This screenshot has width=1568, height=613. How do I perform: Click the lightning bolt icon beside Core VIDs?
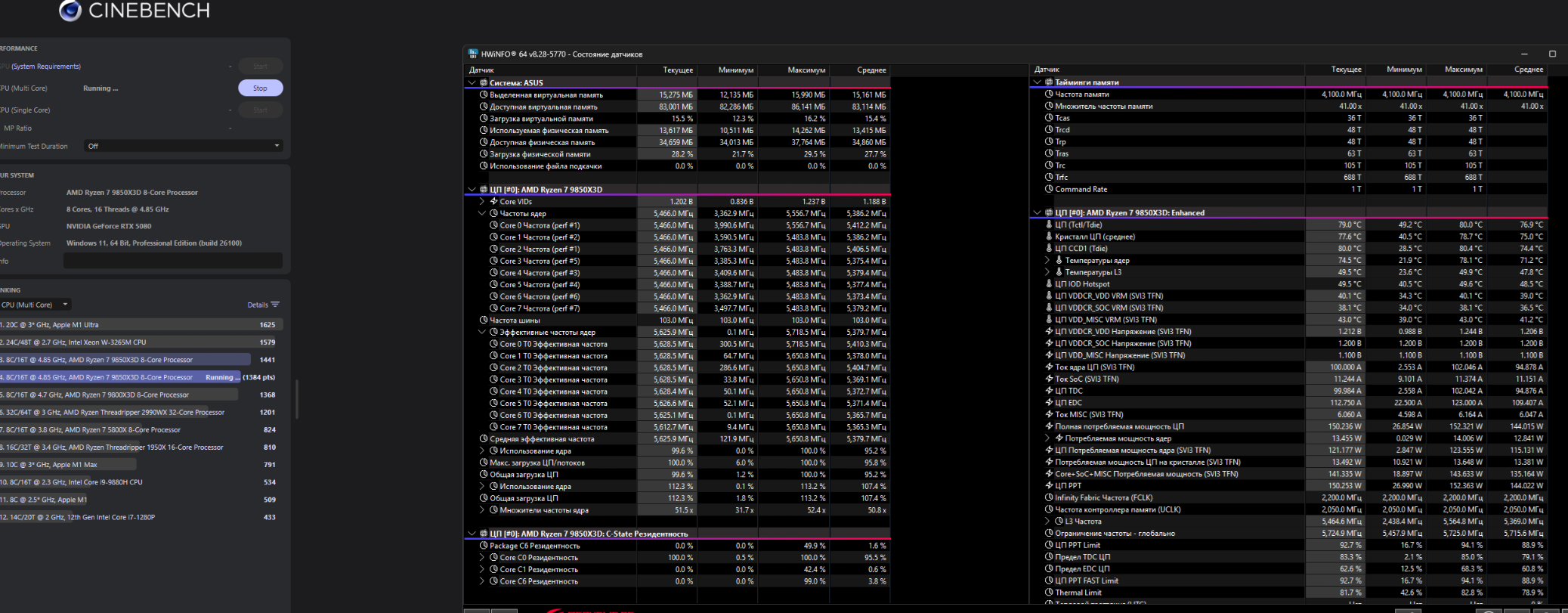tap(493, 202)
